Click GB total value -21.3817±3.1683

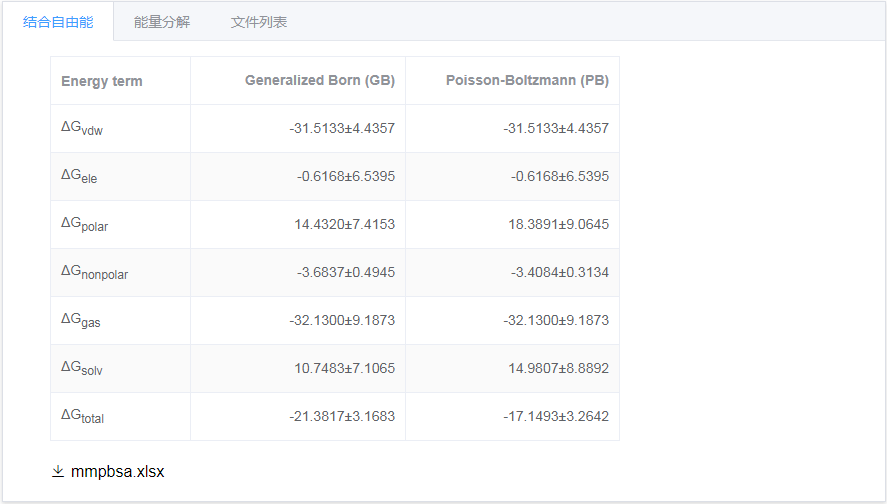pos(342,416)
